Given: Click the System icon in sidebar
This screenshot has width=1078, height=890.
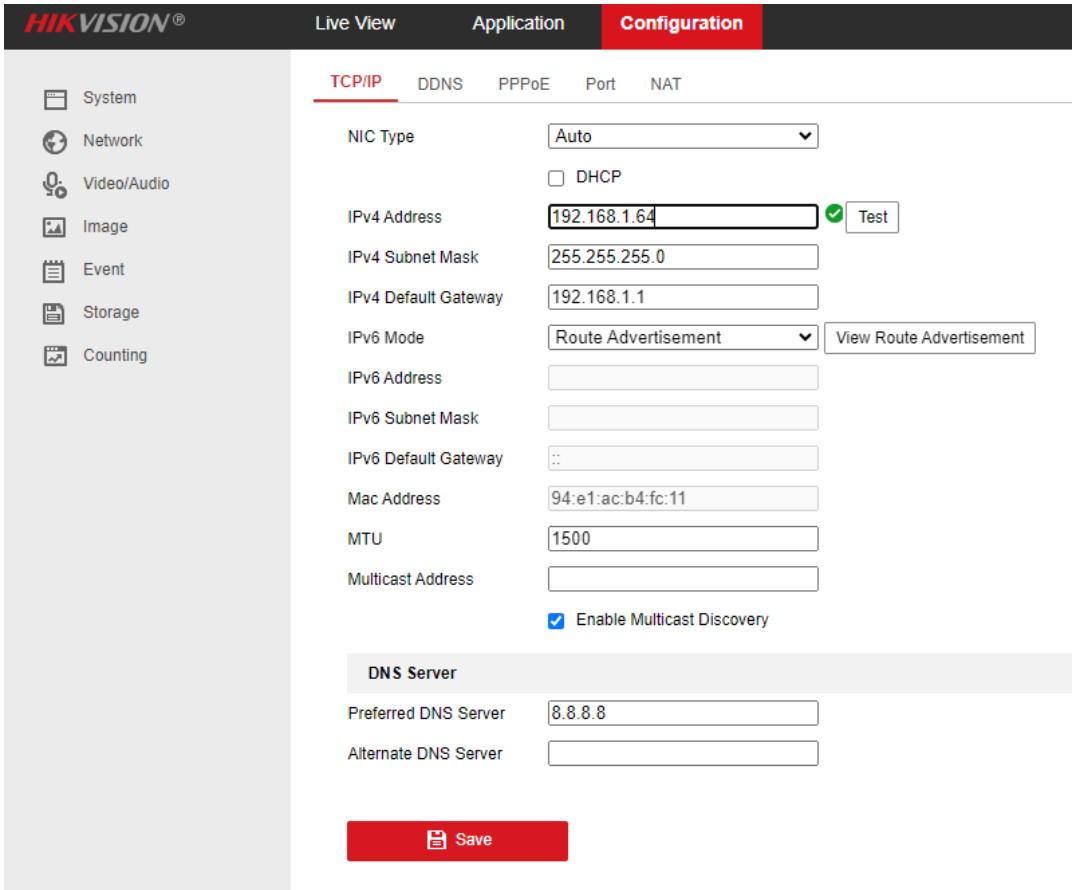Looking at the screenshot, I should click(54, 99).
